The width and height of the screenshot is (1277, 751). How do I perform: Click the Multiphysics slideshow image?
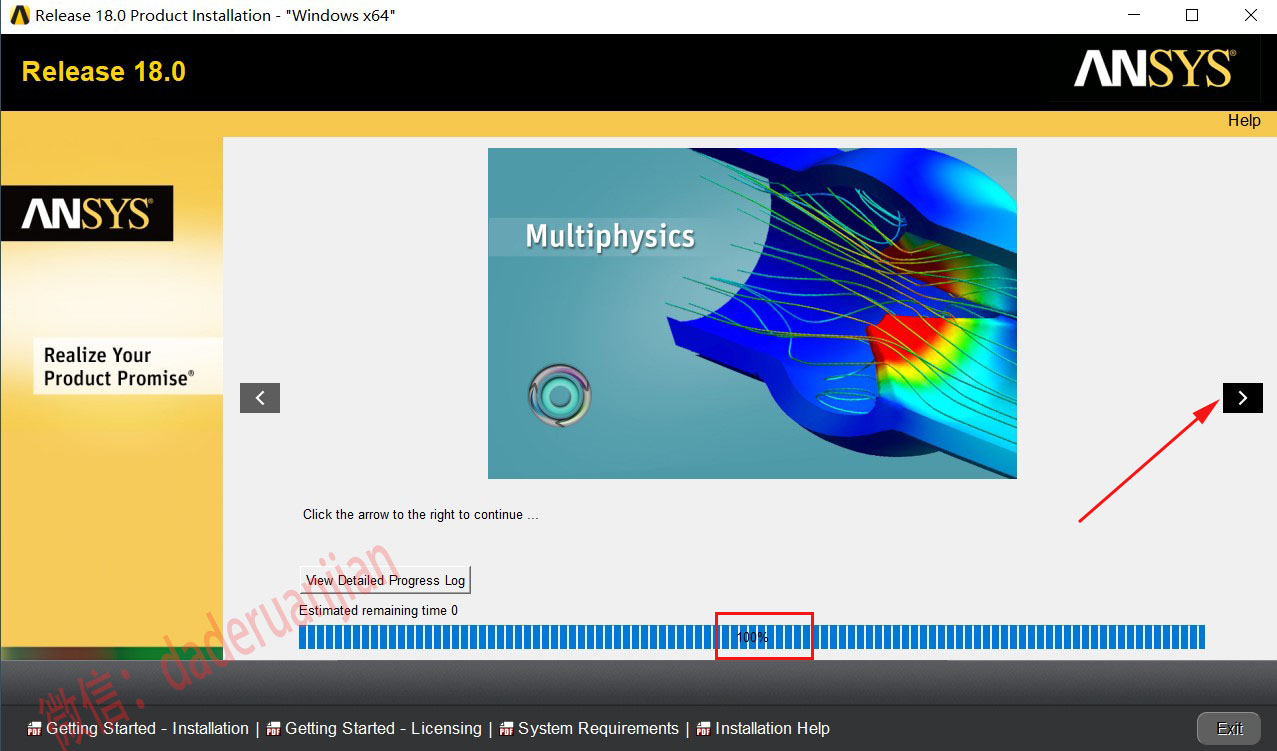pyautogui.click(x=752, y=314)
